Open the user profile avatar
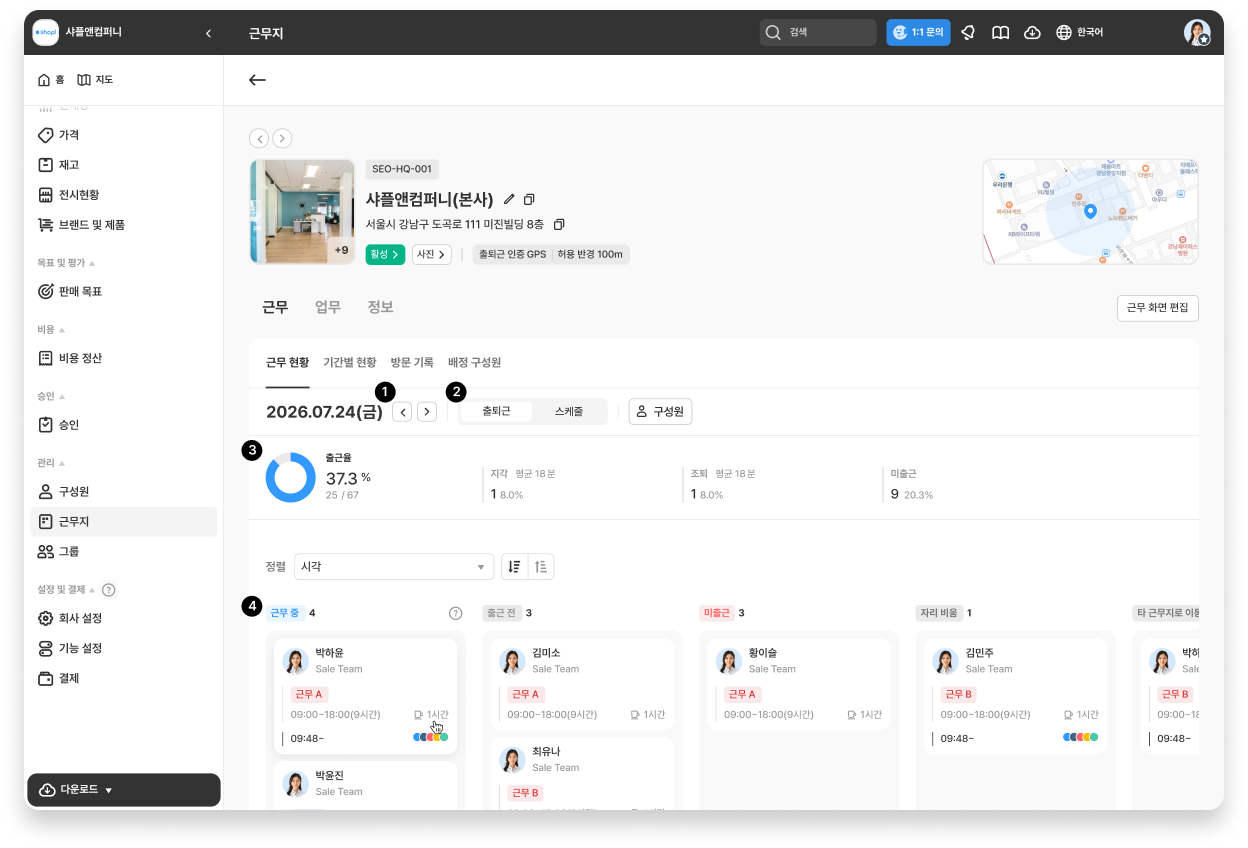 1197,32
